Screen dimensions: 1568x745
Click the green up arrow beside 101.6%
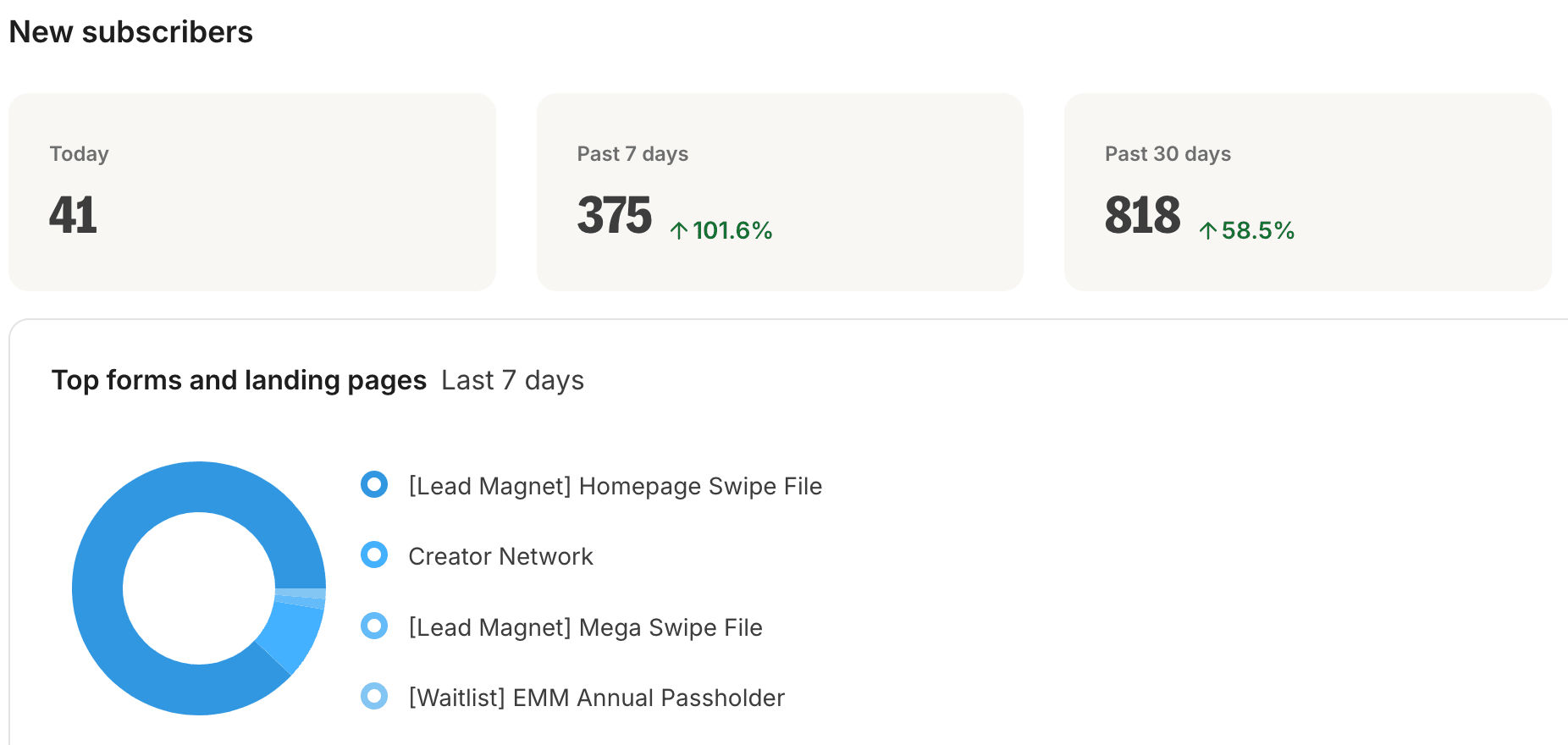pos(679,230)
